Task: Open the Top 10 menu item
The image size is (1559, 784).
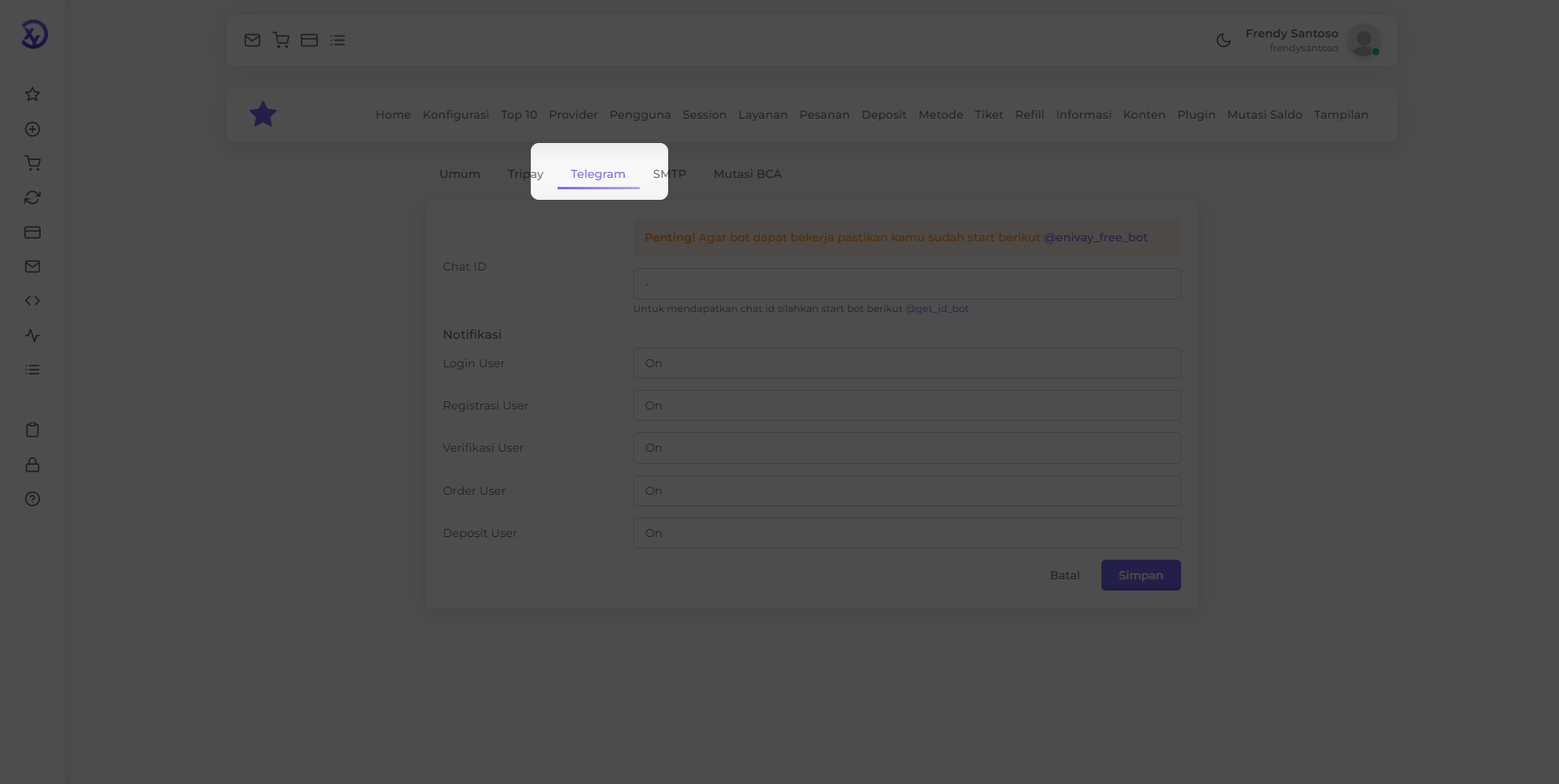Action: 519,115
